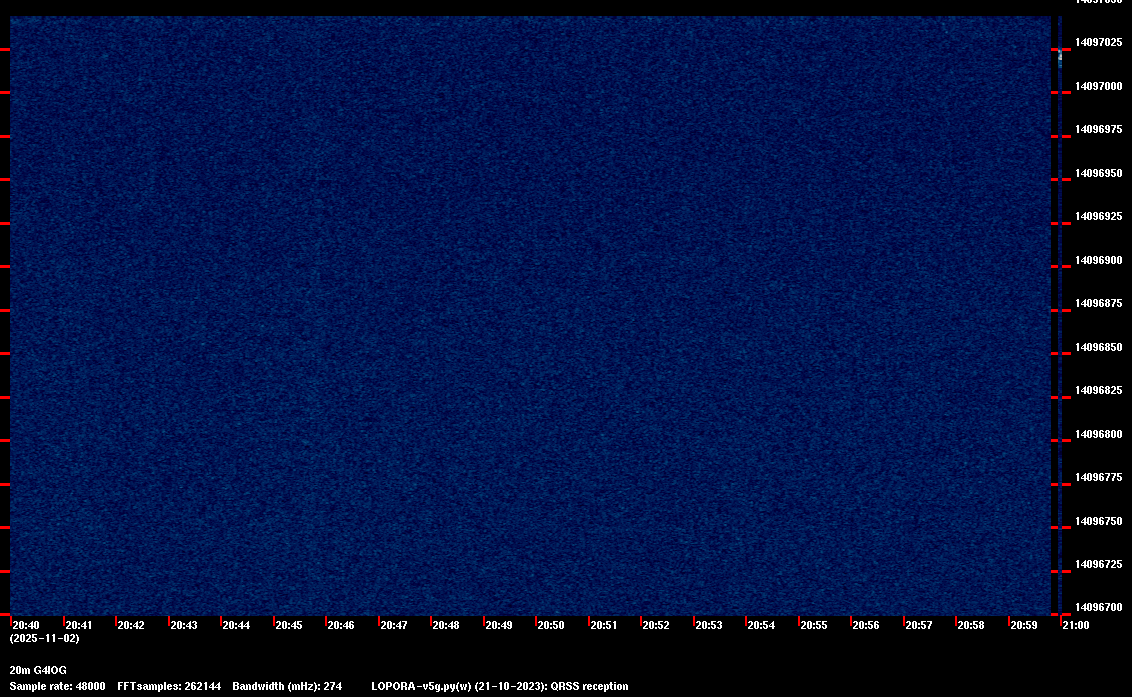Click the 20:48 time axis label

[445, 625]
